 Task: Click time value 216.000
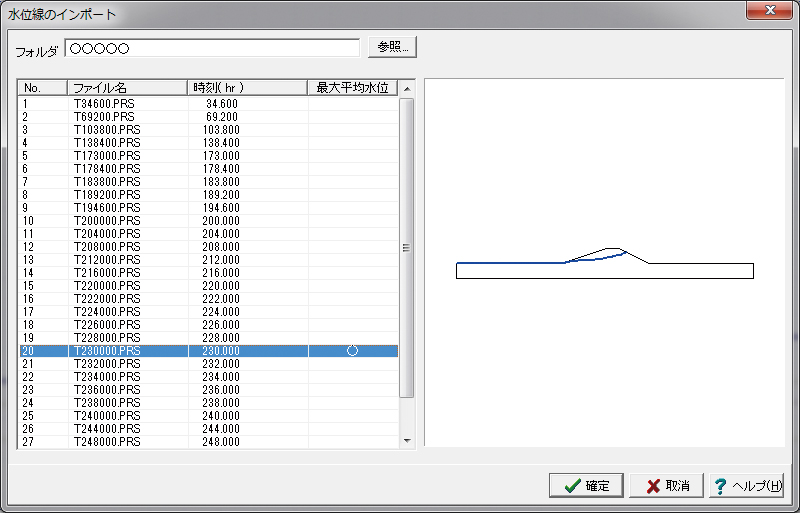coord(221,273)
